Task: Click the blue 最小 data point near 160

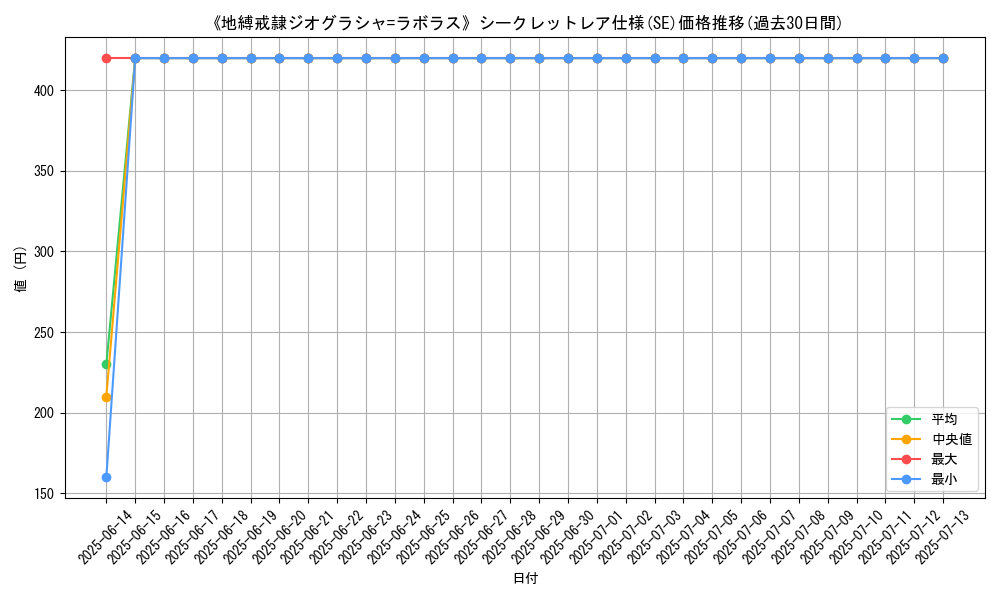Action: (x=107, y=478)
